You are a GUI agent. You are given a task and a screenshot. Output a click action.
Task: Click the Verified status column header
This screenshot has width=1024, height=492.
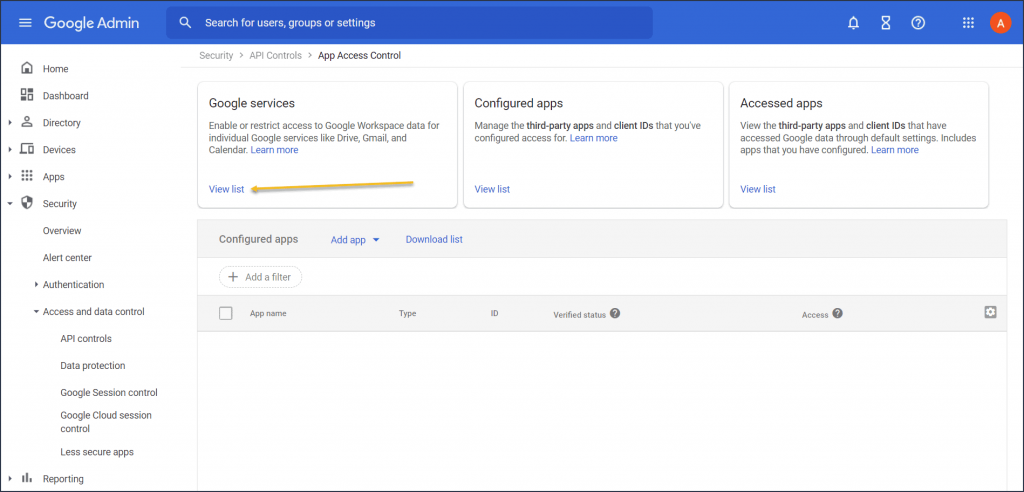coord(579,314)
